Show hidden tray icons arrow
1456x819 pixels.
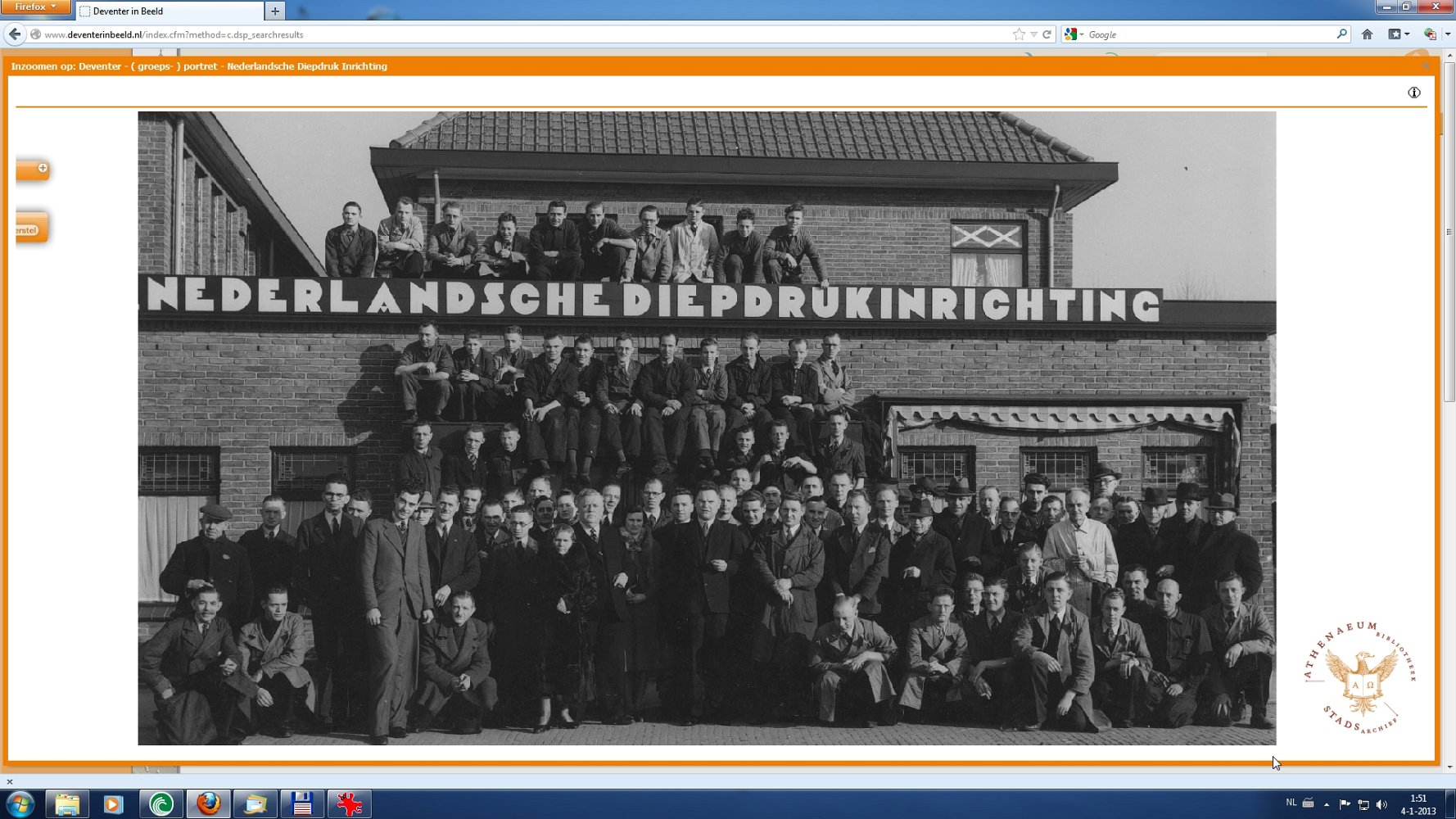coord(1327,805)
